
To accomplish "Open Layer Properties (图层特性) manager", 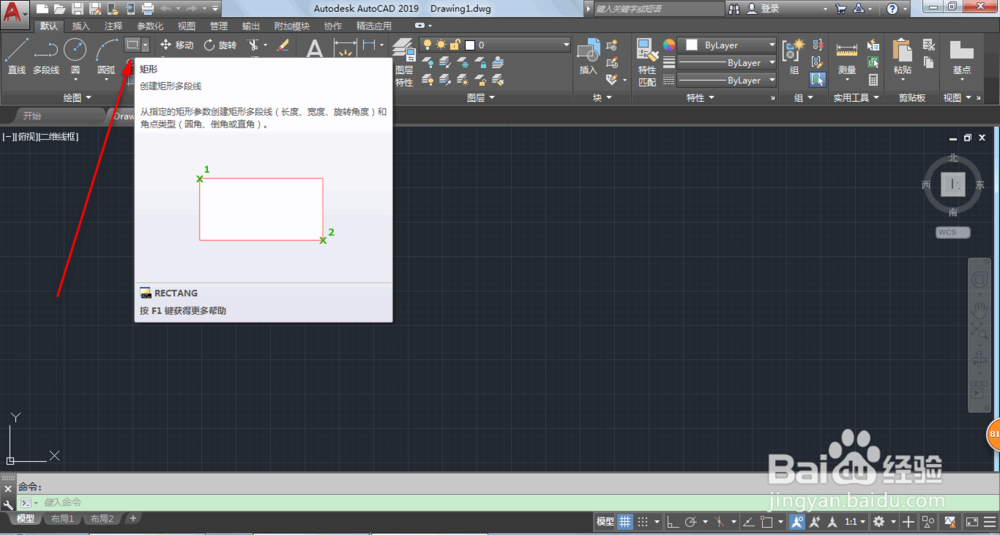I will (x=404, y=62).
